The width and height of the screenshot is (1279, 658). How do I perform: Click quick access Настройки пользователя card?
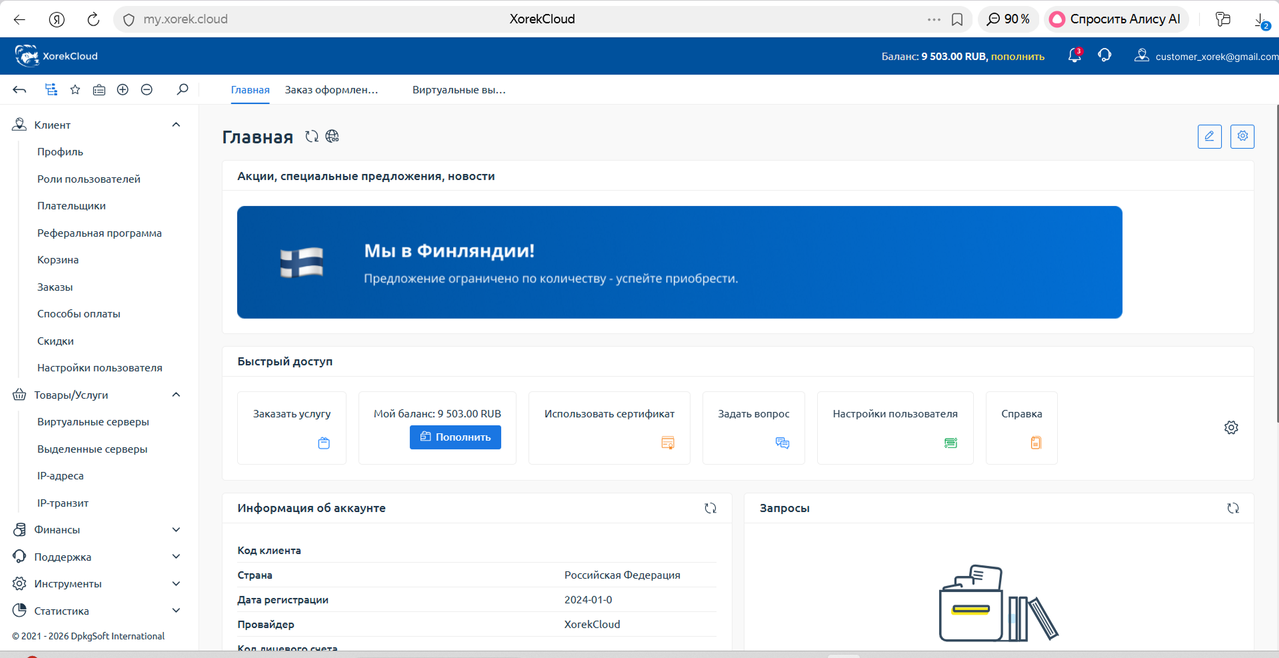click(x=895, y=428)
